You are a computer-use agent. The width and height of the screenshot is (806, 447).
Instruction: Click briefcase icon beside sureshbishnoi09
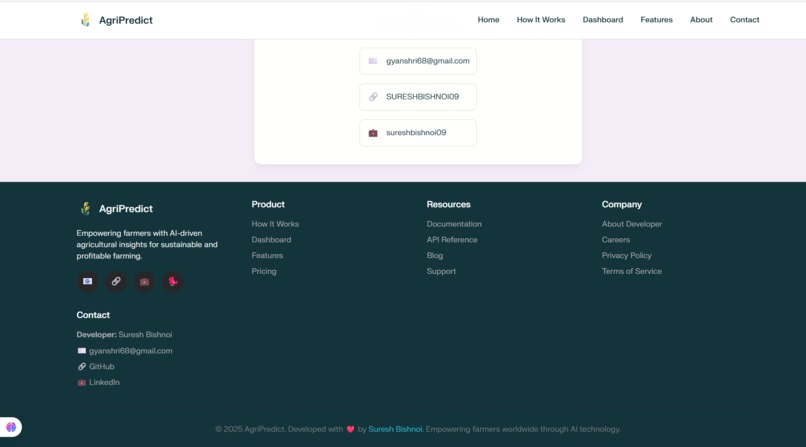pyautogui.click(x=373, y=133)
